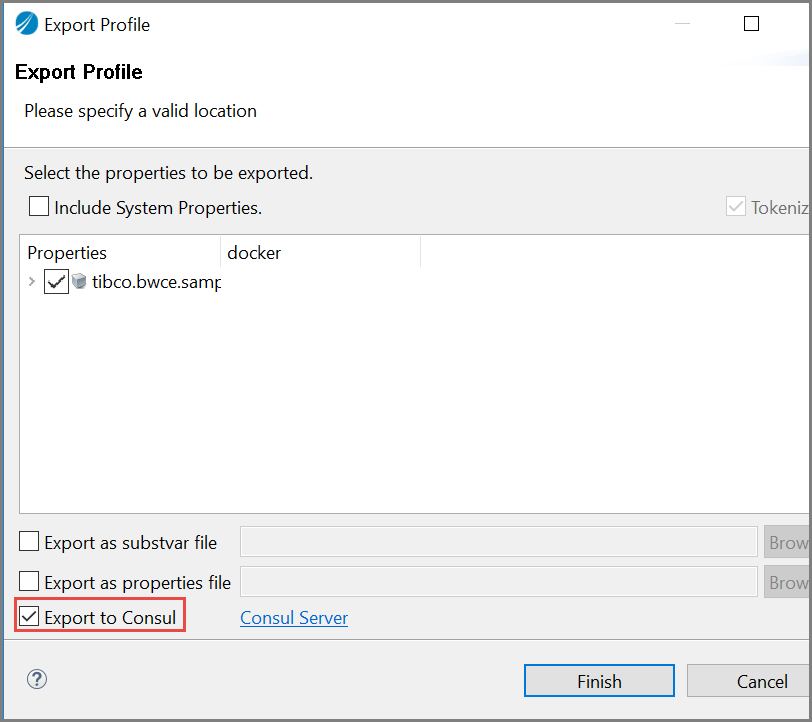Check Export as properties file
This screenshot has height=722, width=812.
[29, 582]
